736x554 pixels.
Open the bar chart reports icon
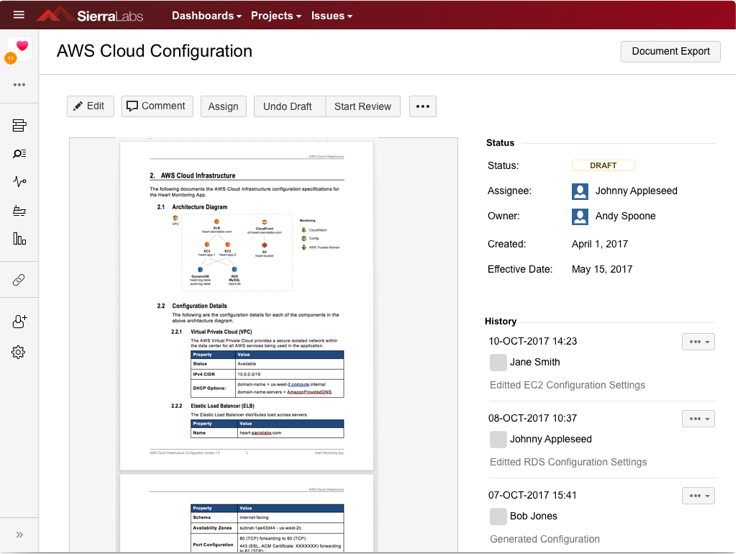[19, 239]
